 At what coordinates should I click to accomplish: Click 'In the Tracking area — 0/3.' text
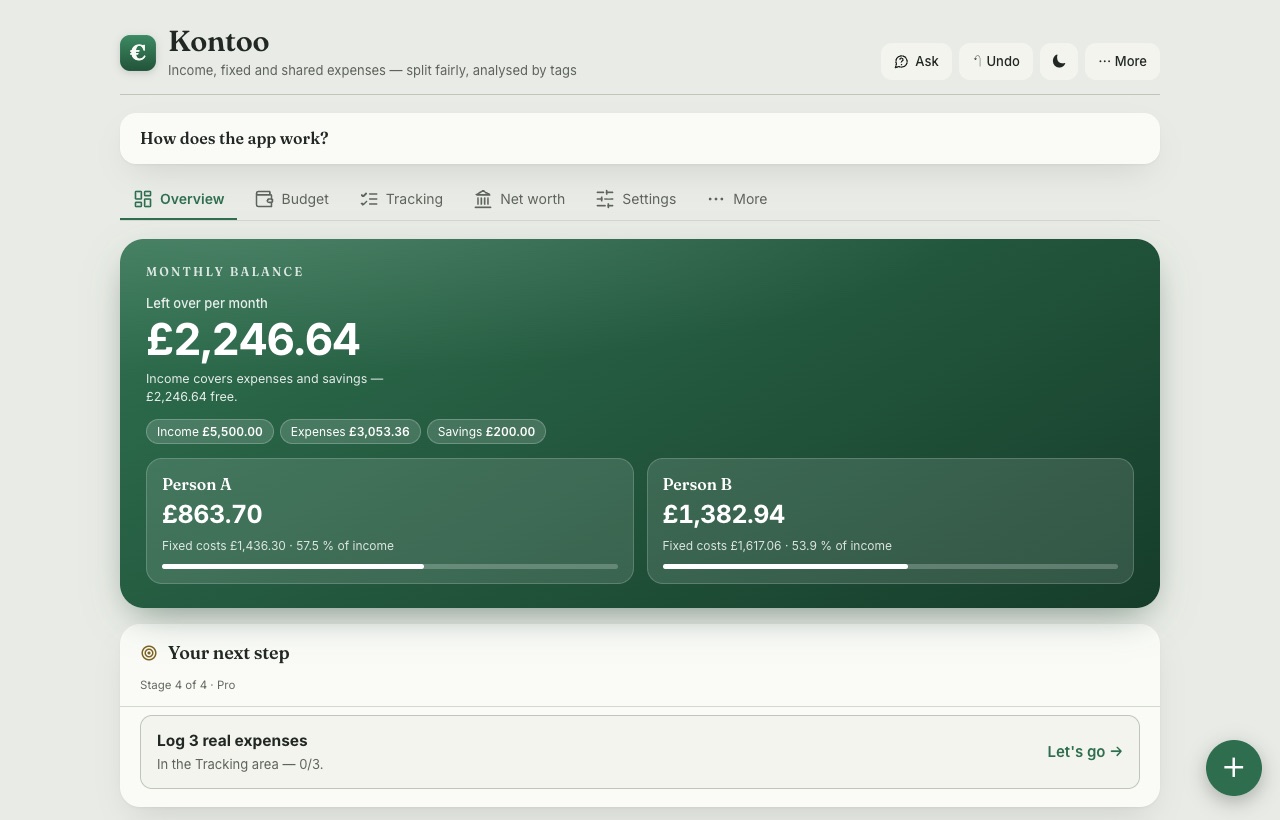(x=240, y=764)
